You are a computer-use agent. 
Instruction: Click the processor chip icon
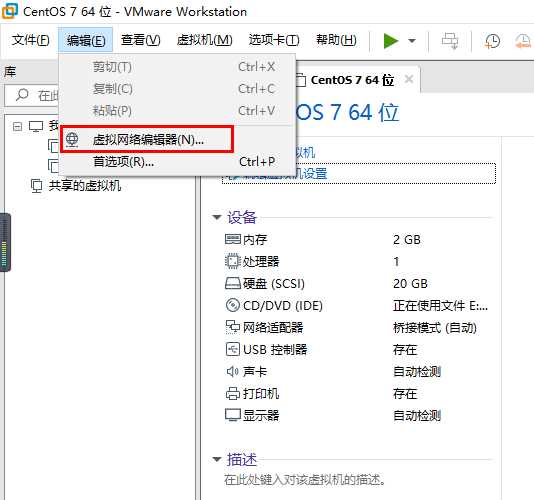233,261
